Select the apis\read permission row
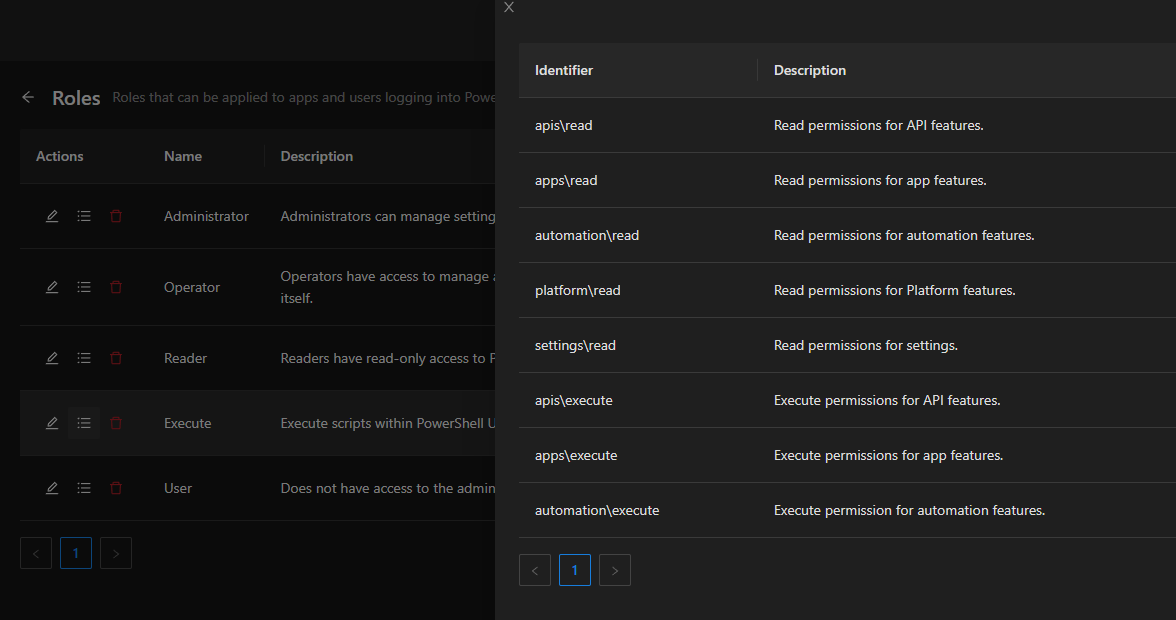The width and height of the screenshot is (1176, 620). 564,125
